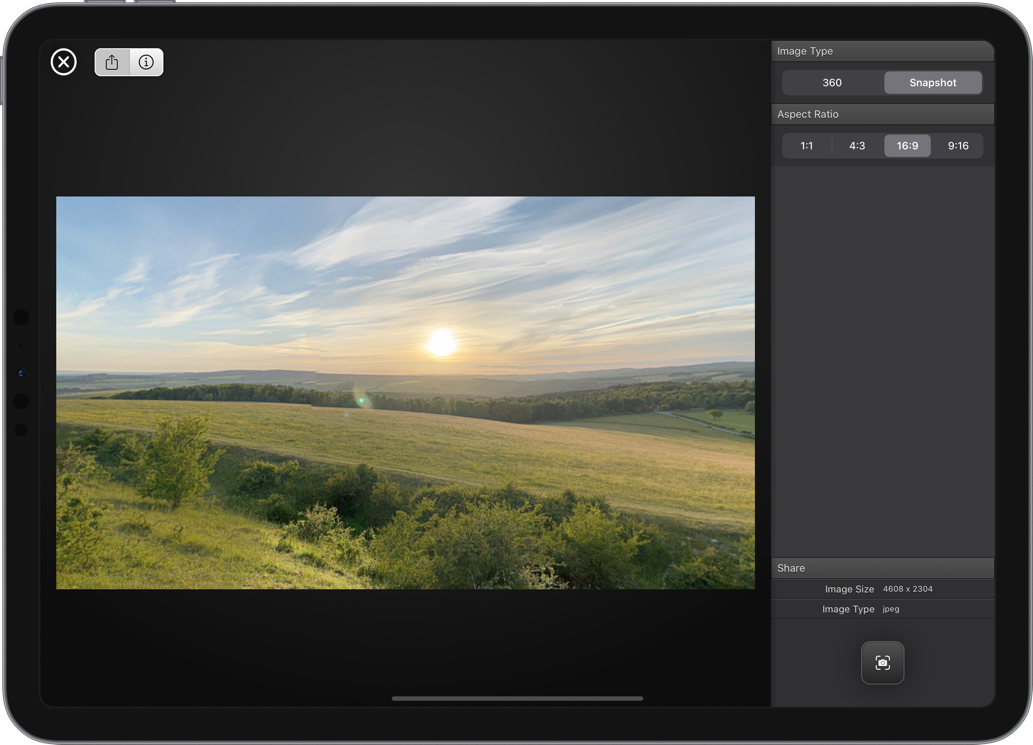1033x745 pixels.
Task: Capture snapshot with the camera button
Action: [882, 663]
